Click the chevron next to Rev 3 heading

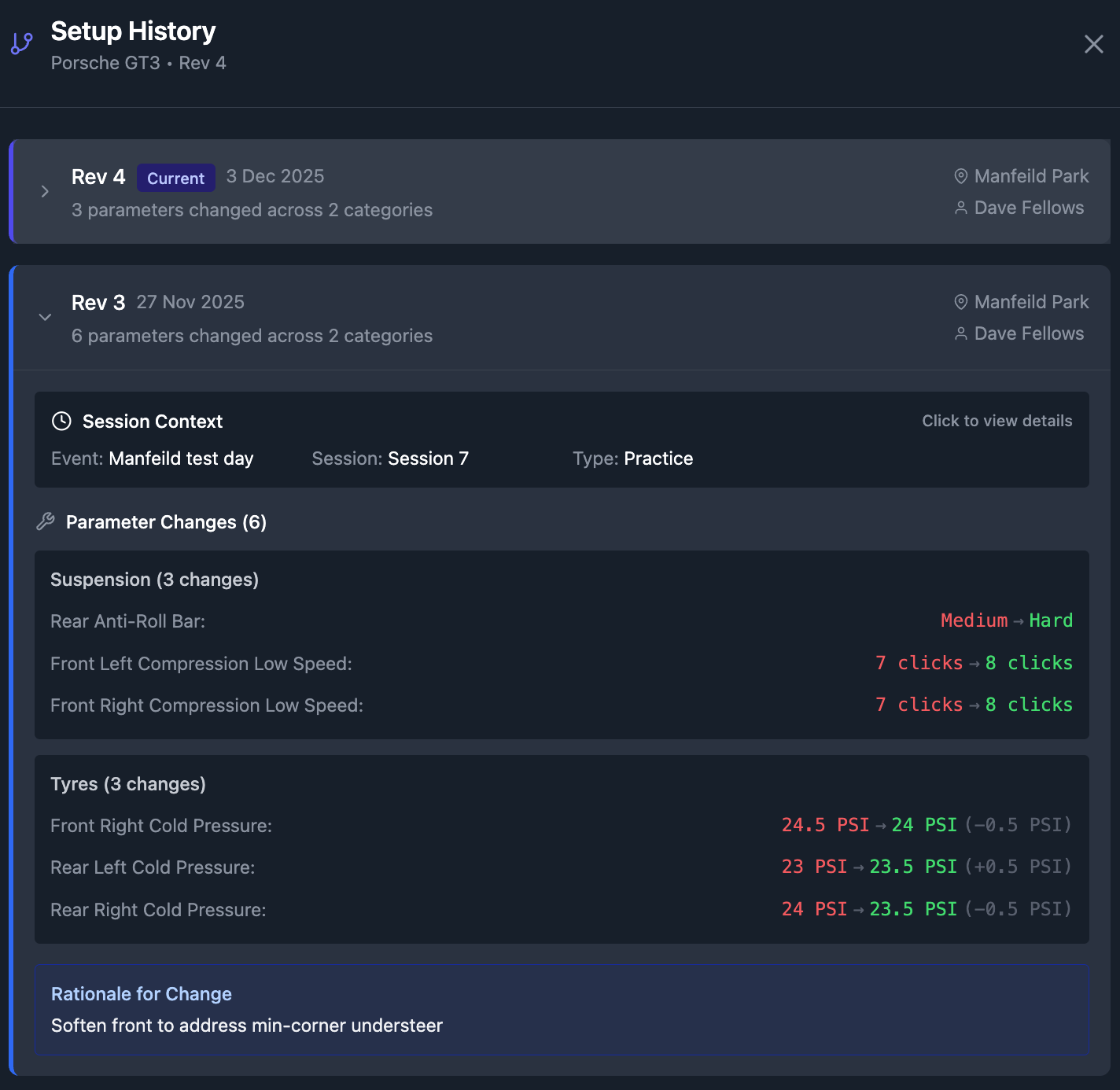click(45, 317)
